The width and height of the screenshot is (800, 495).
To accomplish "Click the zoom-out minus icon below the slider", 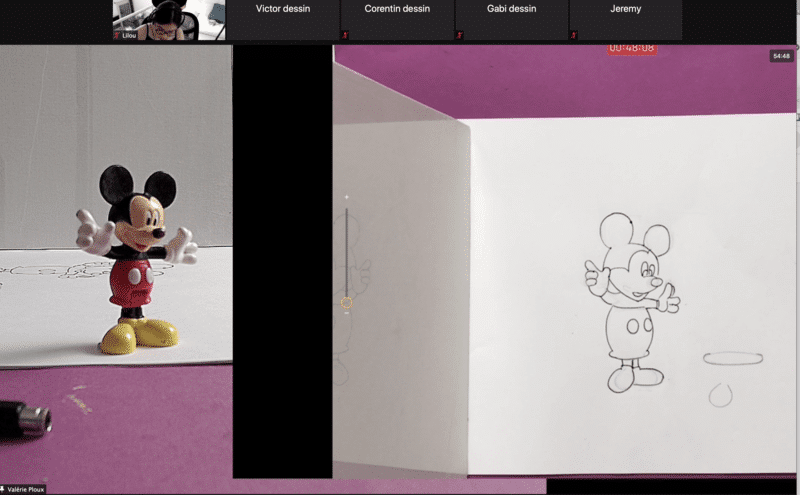I will pyautogui.click(x=346, y=313).
